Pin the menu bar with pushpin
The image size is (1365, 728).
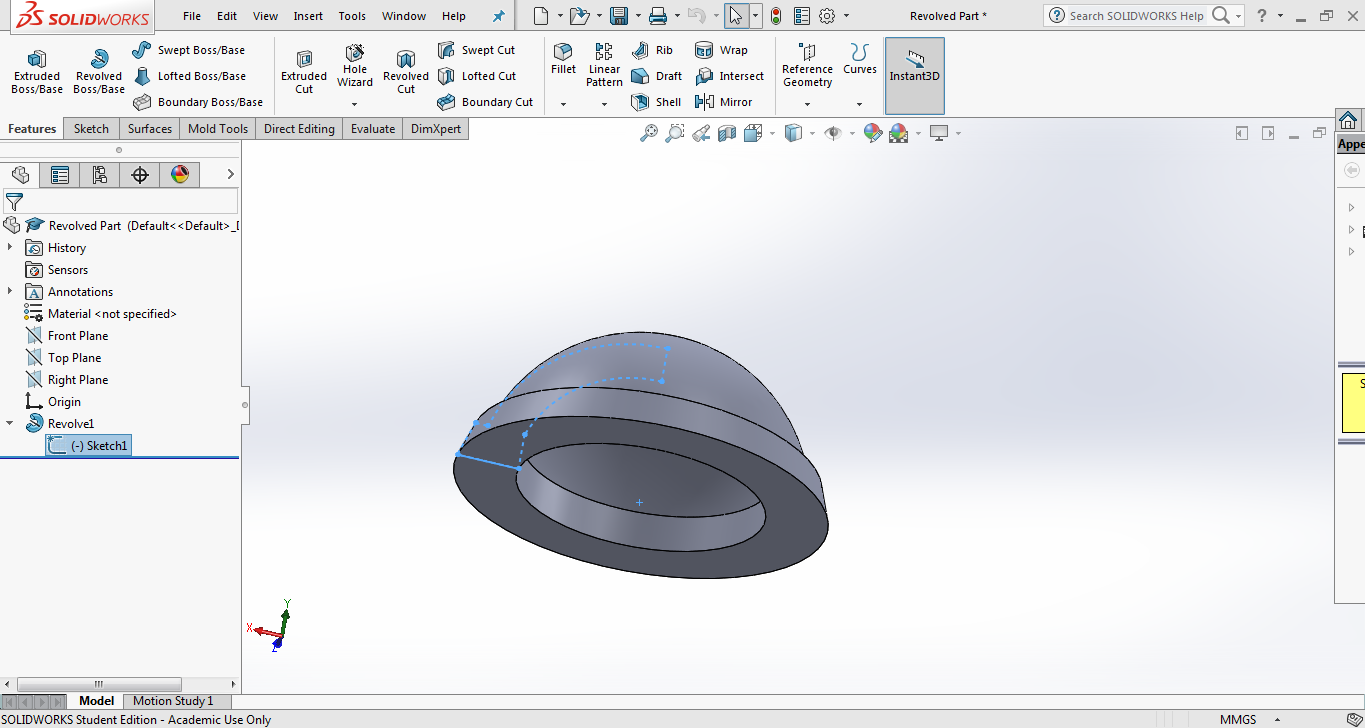[x=499, y=16]
